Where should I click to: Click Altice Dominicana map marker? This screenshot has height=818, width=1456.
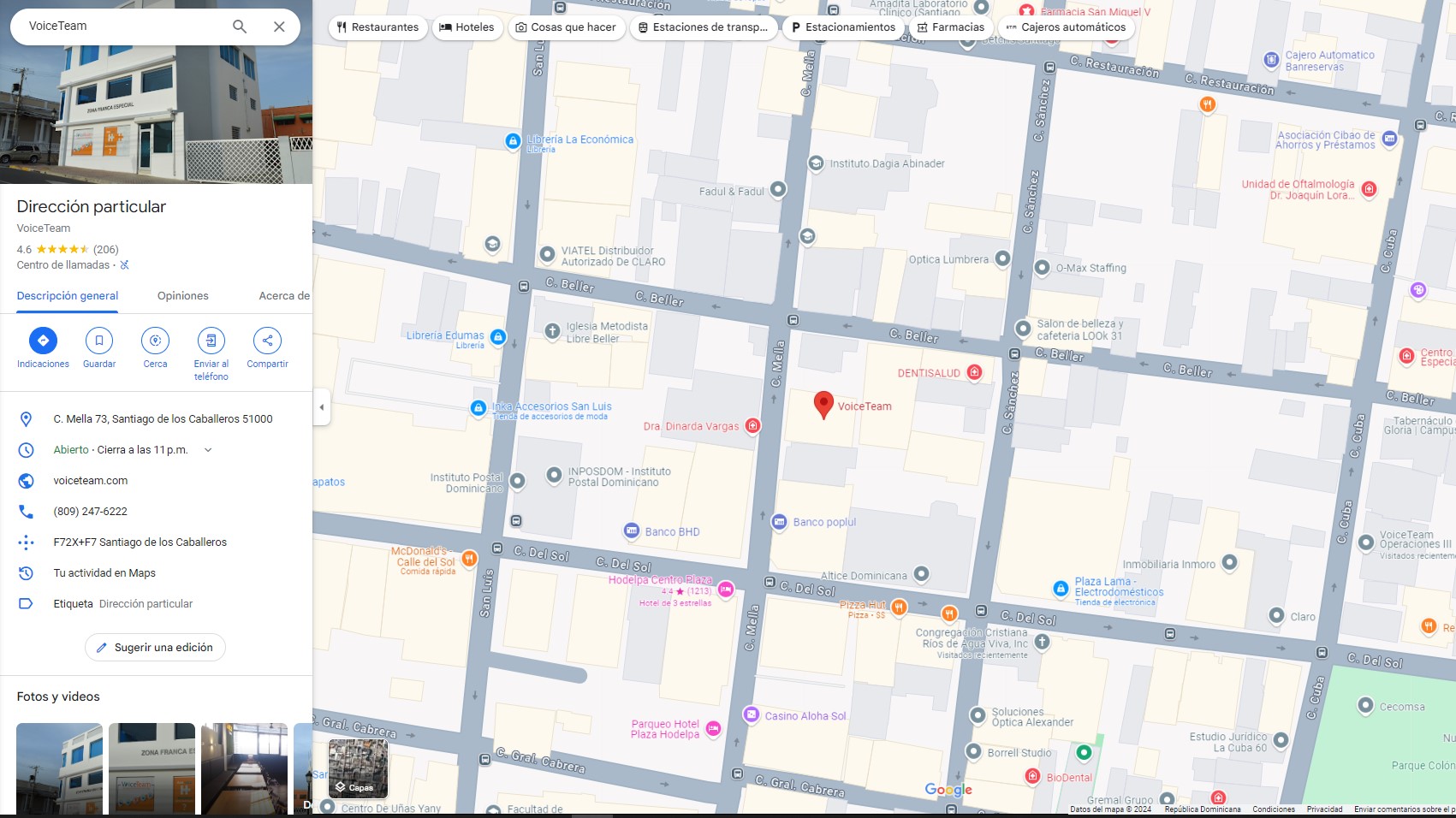921,574
